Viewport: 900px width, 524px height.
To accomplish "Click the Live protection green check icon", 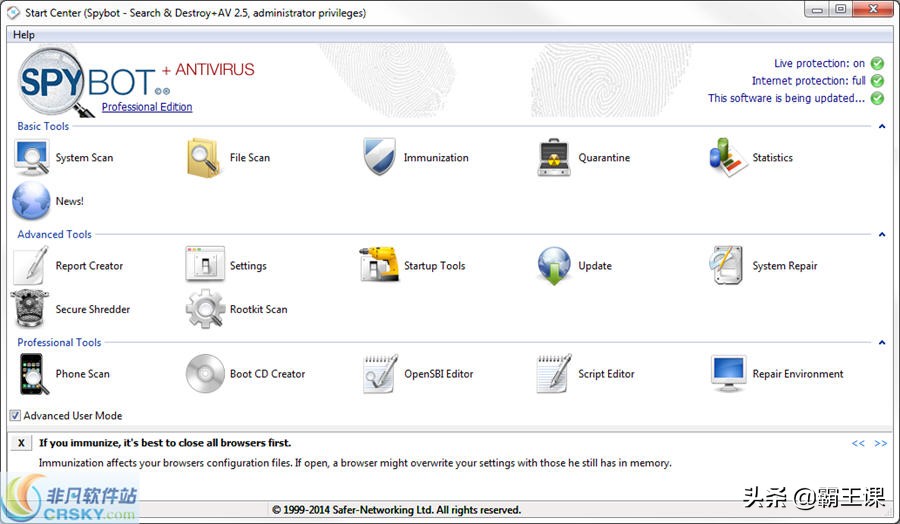I will tap(877, 63).
